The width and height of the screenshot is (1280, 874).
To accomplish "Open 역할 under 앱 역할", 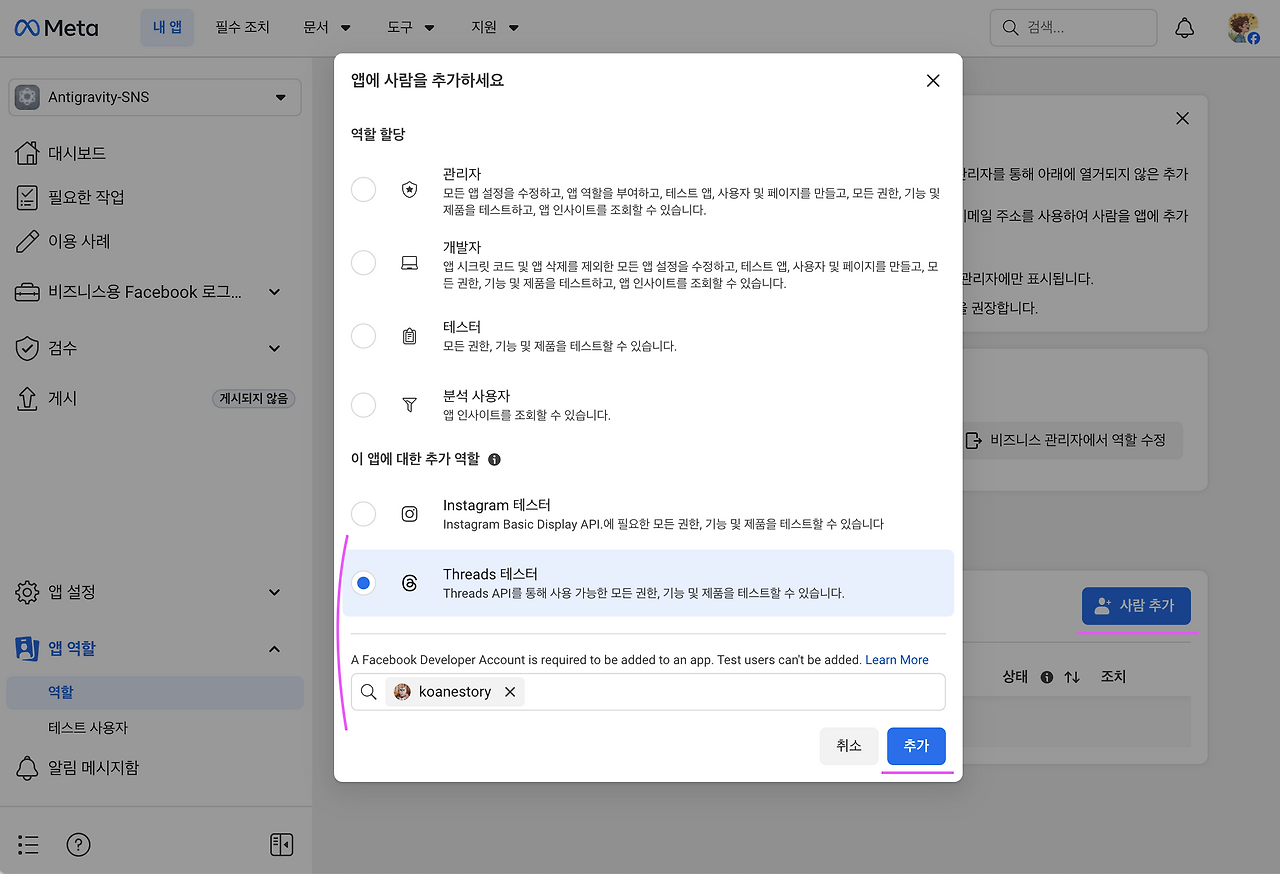I will coord(155,692).
